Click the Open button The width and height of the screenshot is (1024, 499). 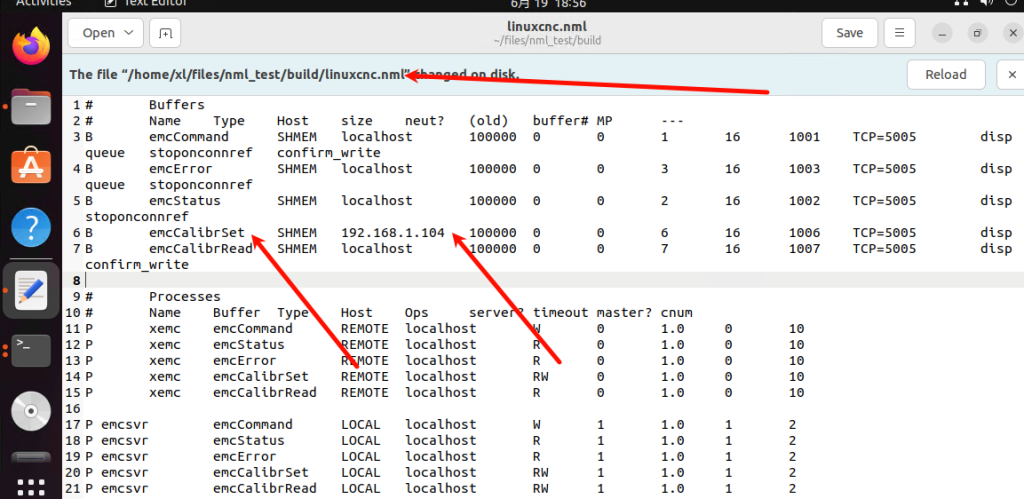[x=99, y=33]
